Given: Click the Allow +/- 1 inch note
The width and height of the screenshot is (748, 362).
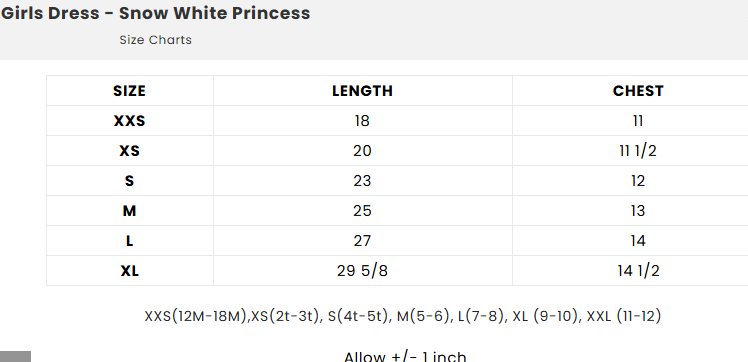Looking at the screenshot, I should 405,356.
